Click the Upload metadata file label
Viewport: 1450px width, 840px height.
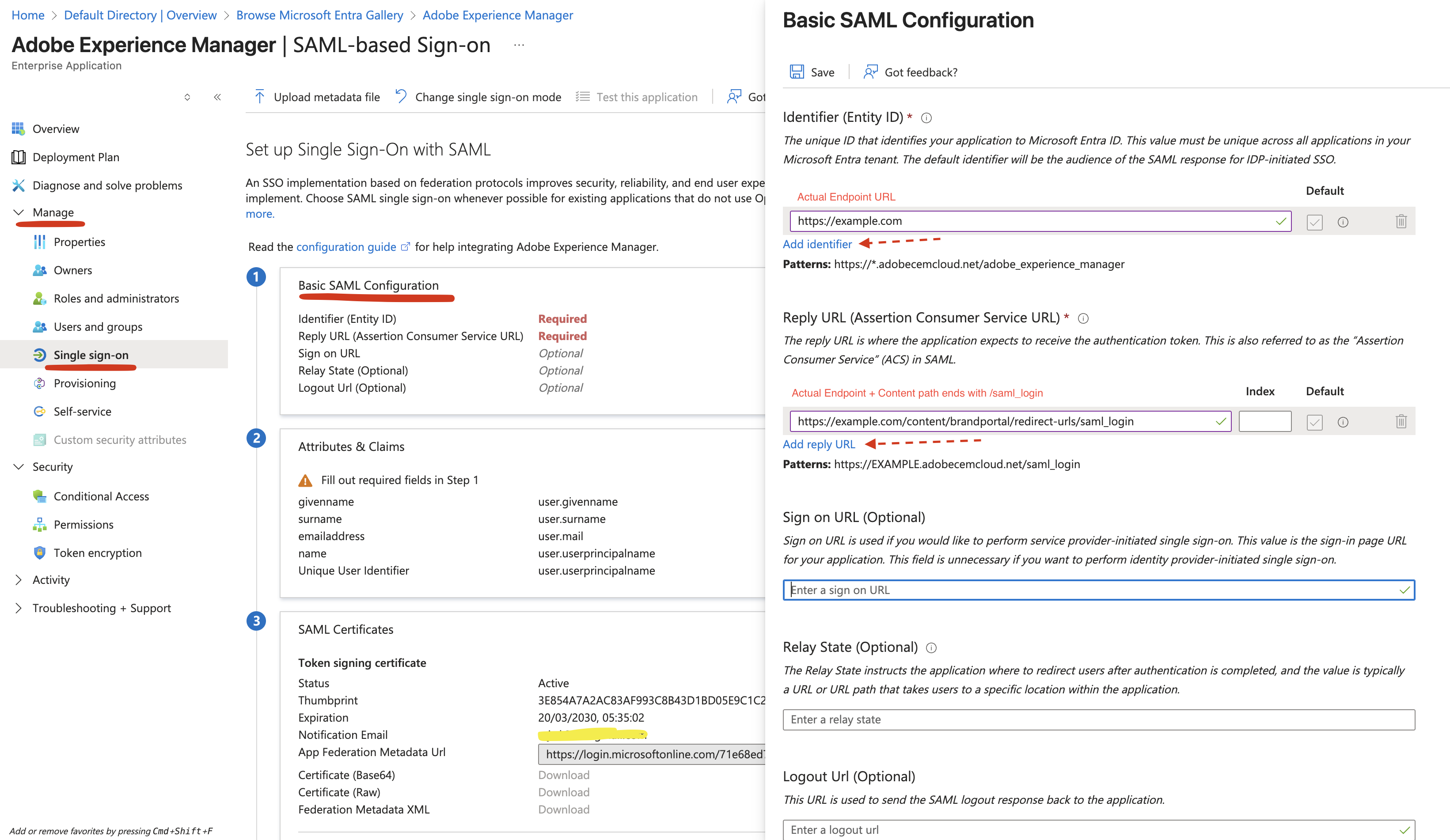pos(327,97)
